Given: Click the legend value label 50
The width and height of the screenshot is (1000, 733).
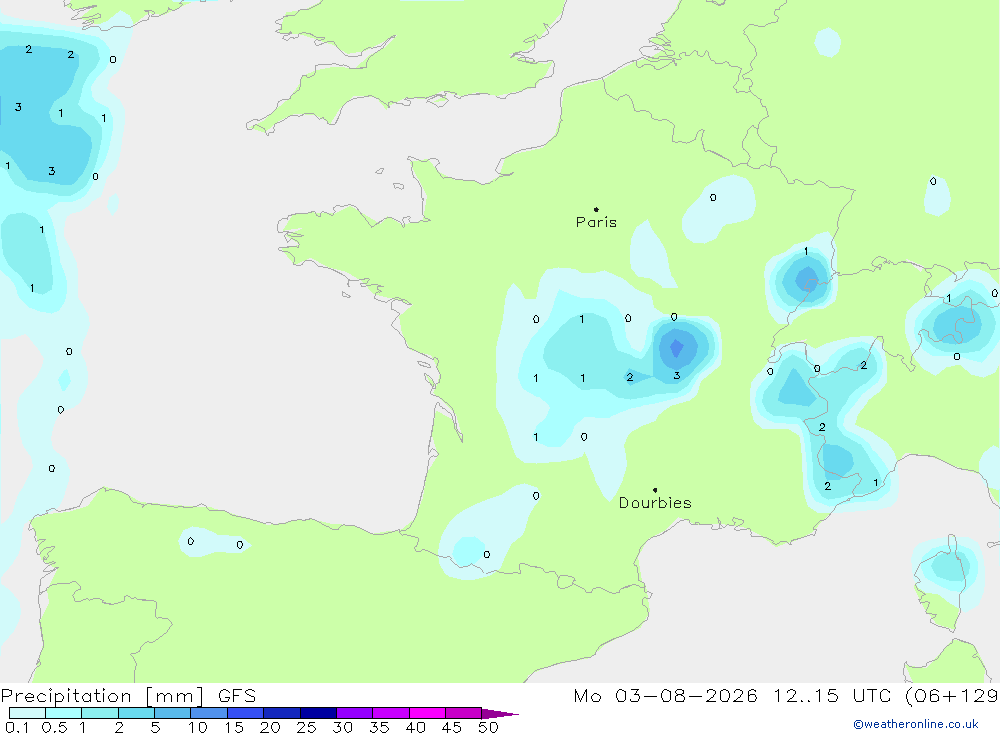Looking at the screenshot, I should [x=488, y=727].
